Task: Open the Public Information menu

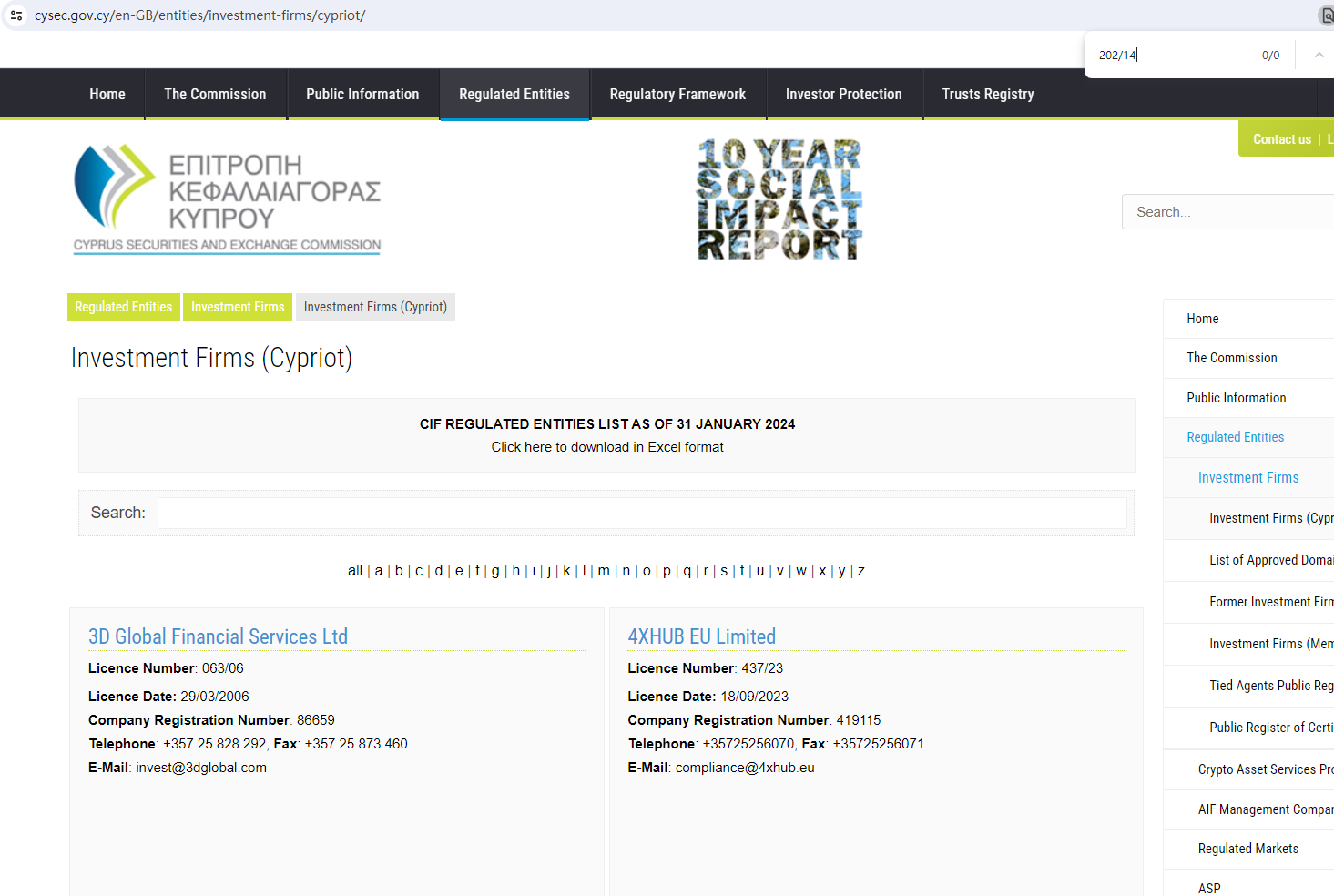Action: click(x=362, y=94)
